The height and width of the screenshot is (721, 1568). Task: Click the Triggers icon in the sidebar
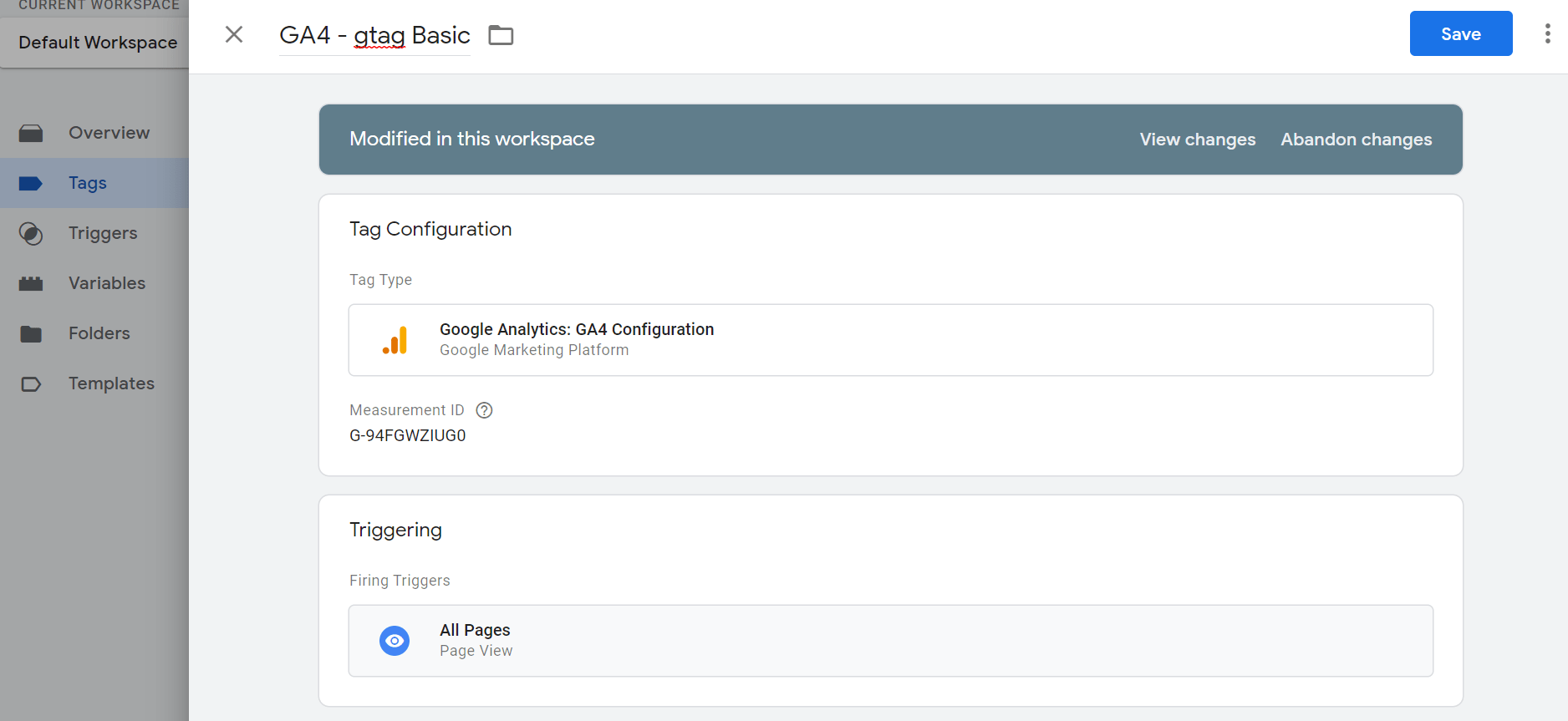pyautogui.click(x=31, y=234)
